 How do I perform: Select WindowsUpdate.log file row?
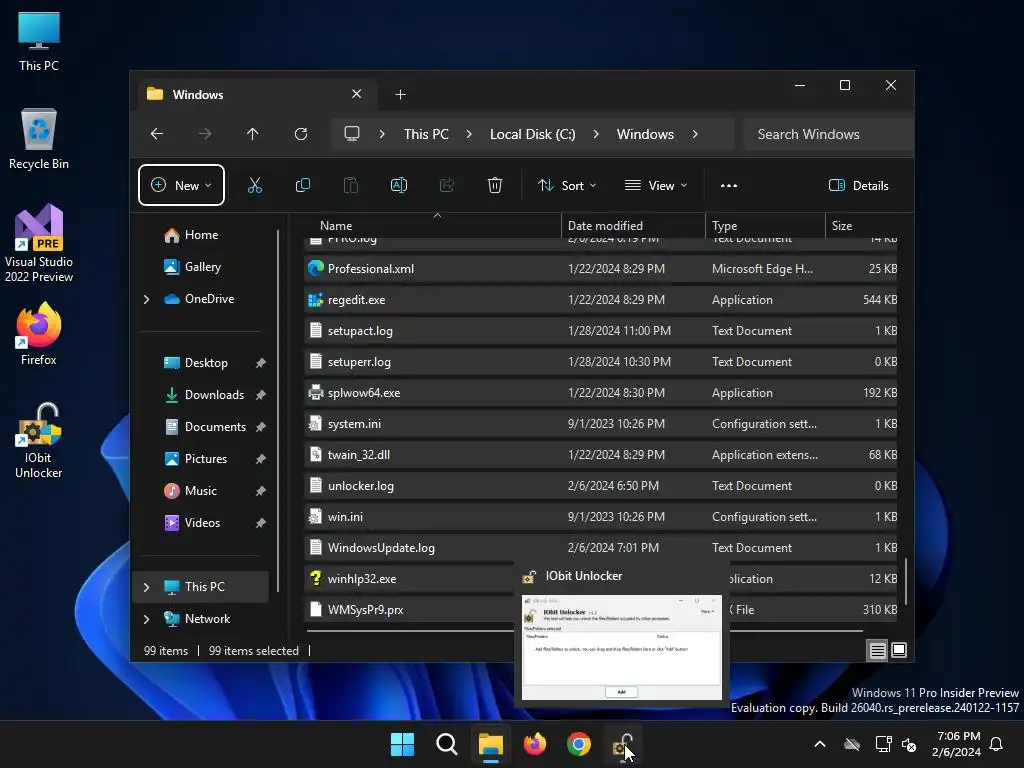(601, 548)
